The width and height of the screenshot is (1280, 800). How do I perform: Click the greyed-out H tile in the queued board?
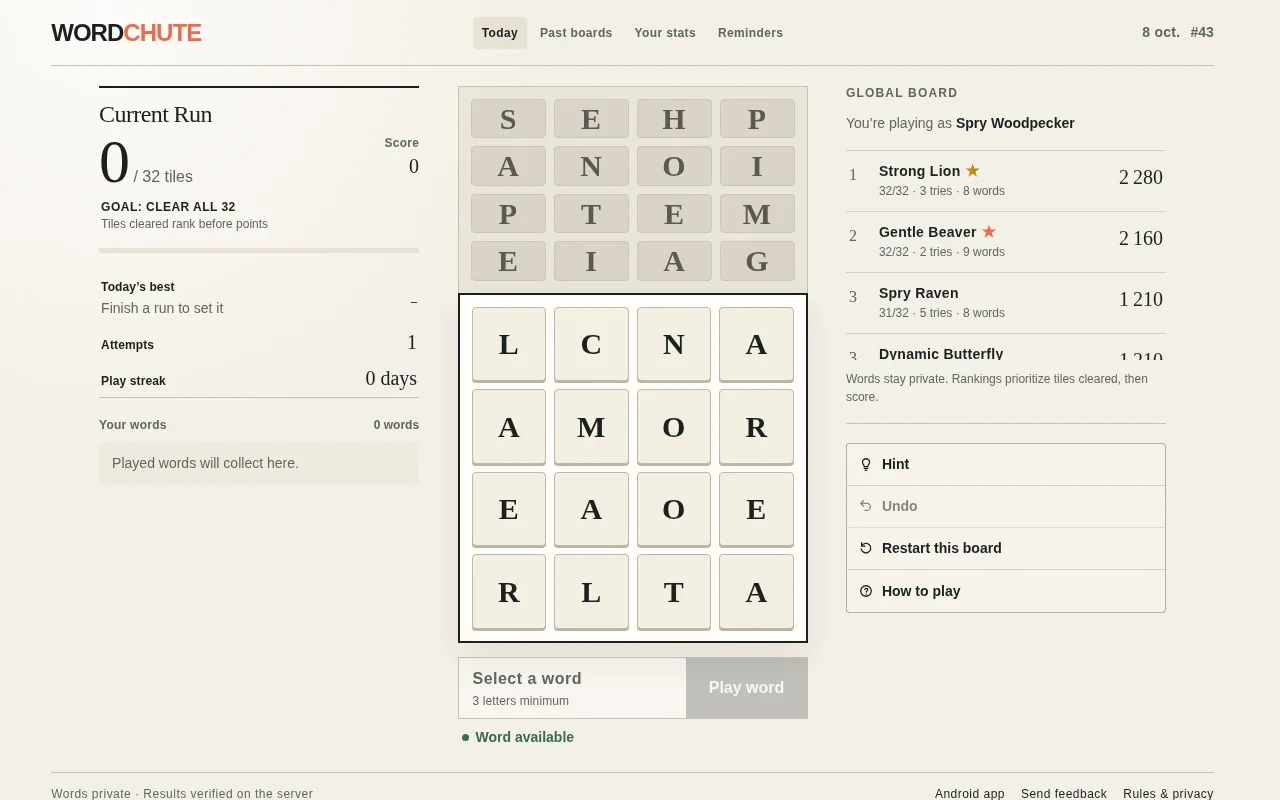pyautogui.click(x=674, y=119)
